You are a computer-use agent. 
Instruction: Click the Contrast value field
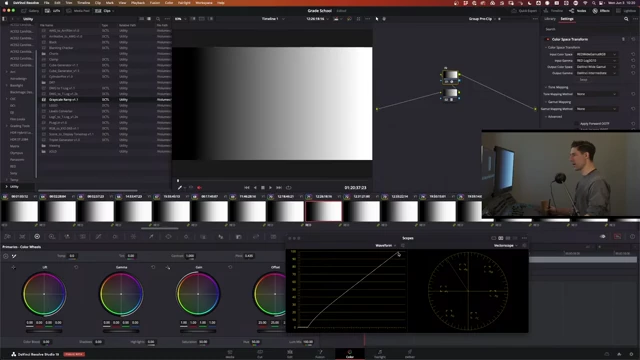click(x=190, y=256)
